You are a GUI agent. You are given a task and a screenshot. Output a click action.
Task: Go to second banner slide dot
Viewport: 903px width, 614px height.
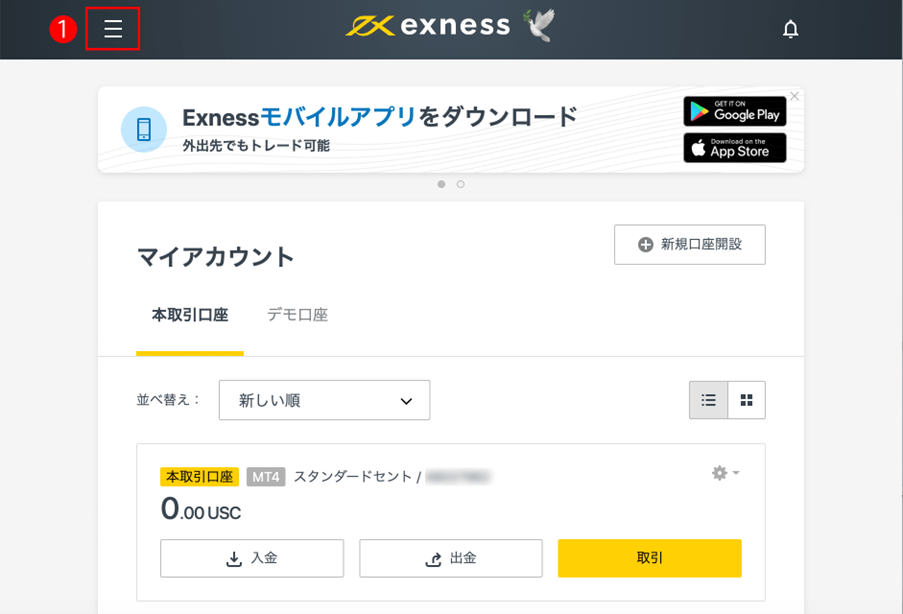point(461,184)
